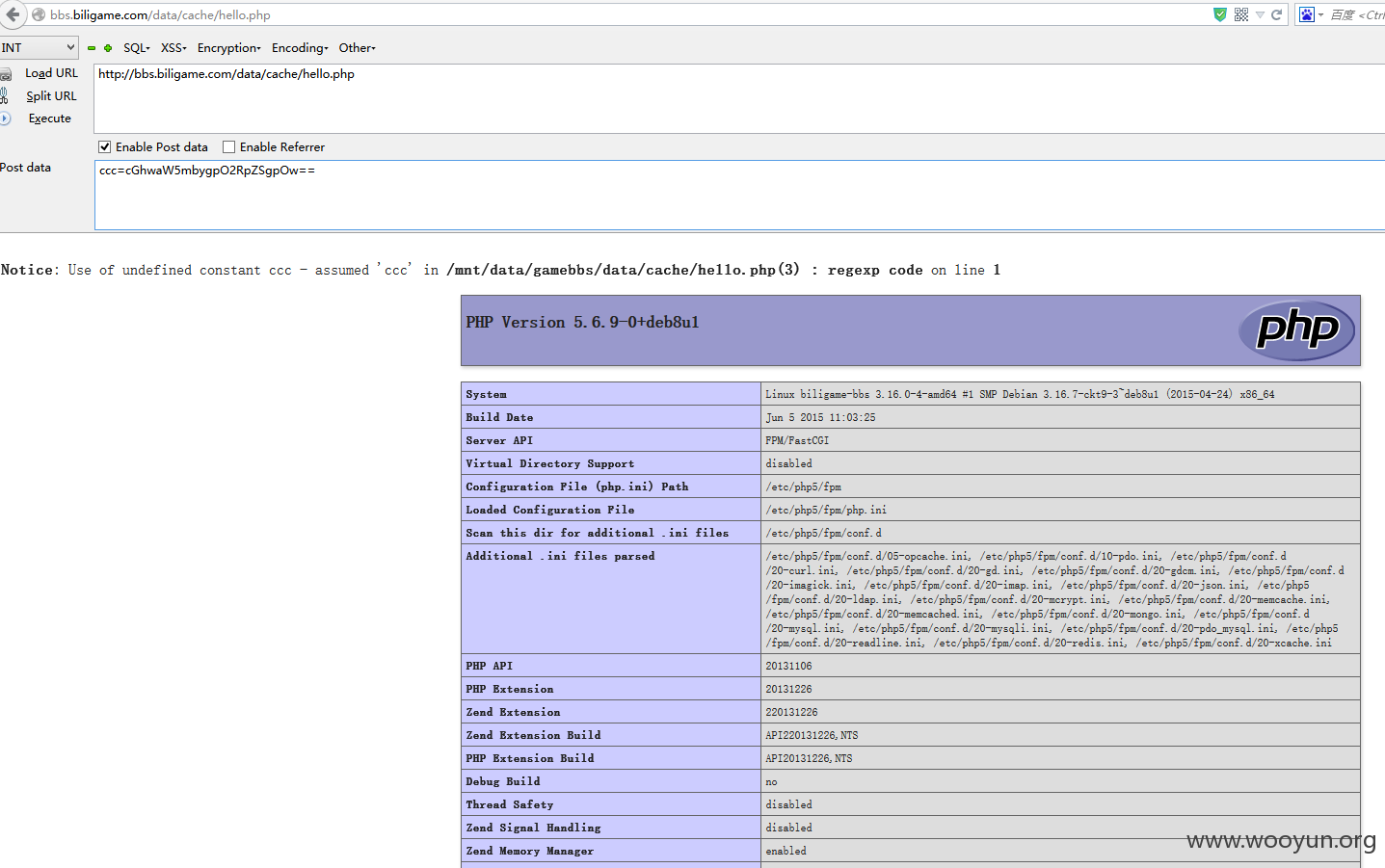Click the PHP Extension Build label
This screenshot has height=868, width=1385.
530,758
